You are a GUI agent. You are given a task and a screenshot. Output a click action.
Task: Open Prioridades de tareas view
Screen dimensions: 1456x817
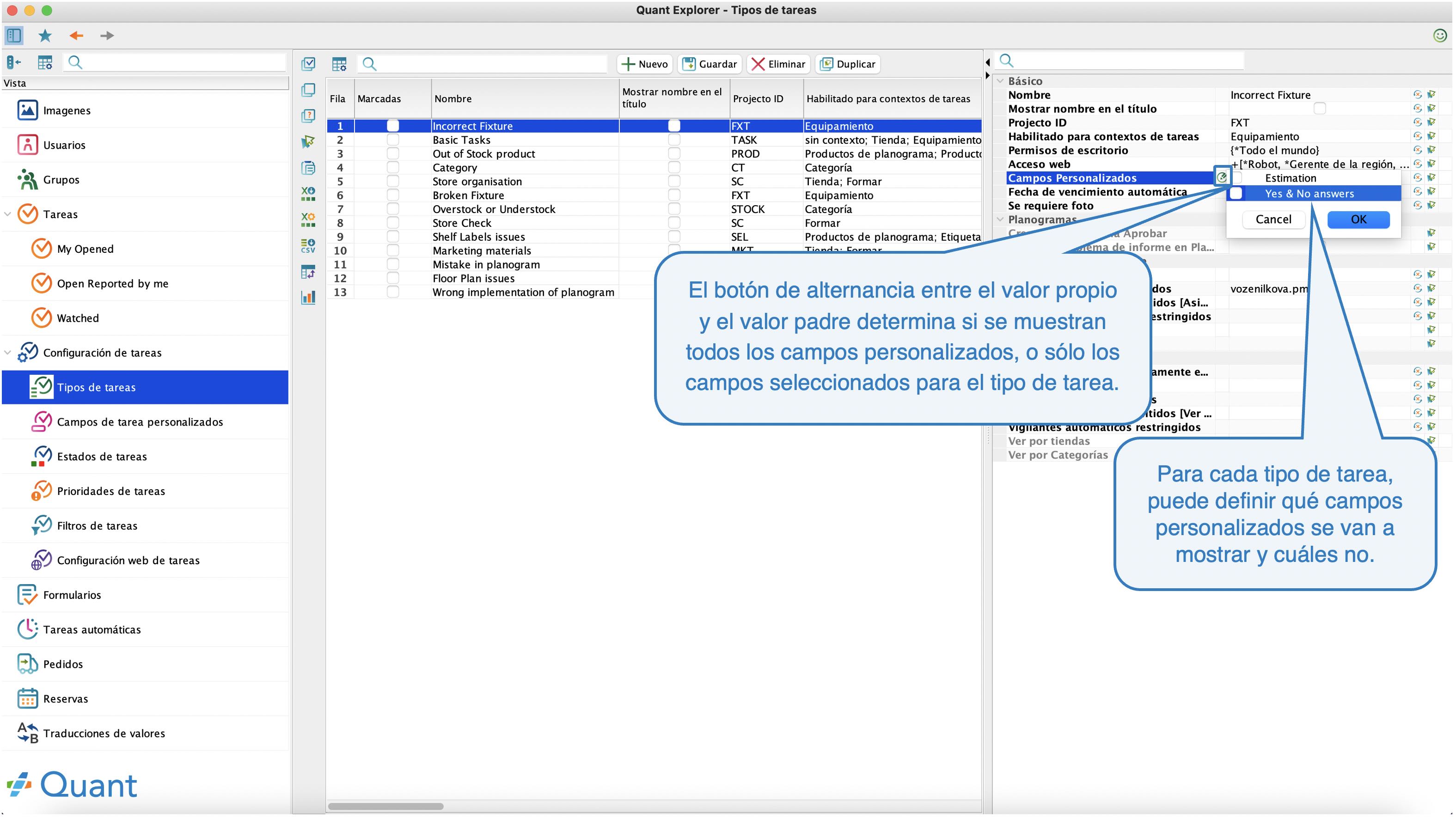pos(145,490)
